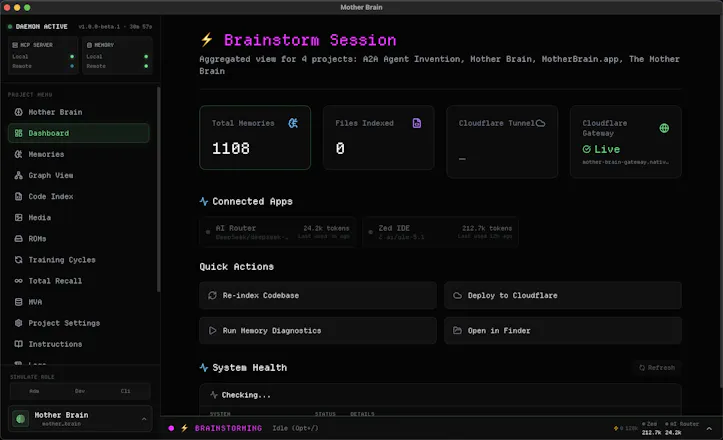This screenshot has height=440, width=723.
Task: Open Mother Brain in the project menu
Action: [x=78, y=112]
